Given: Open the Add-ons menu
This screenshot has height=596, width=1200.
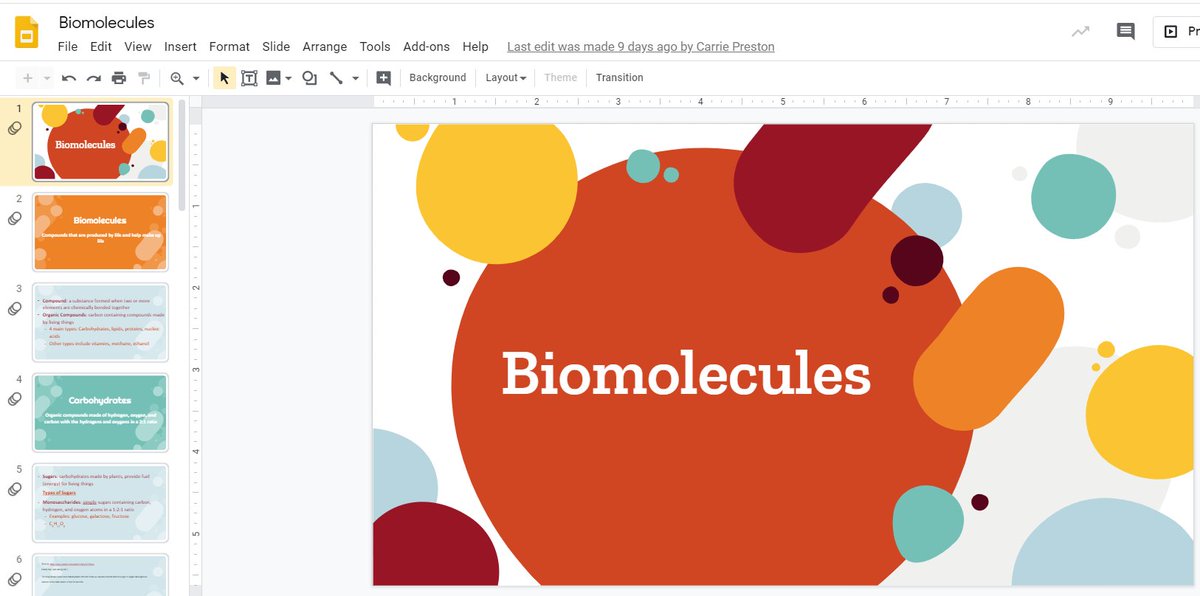Looking at the screenshot, I should pos(427,47).
